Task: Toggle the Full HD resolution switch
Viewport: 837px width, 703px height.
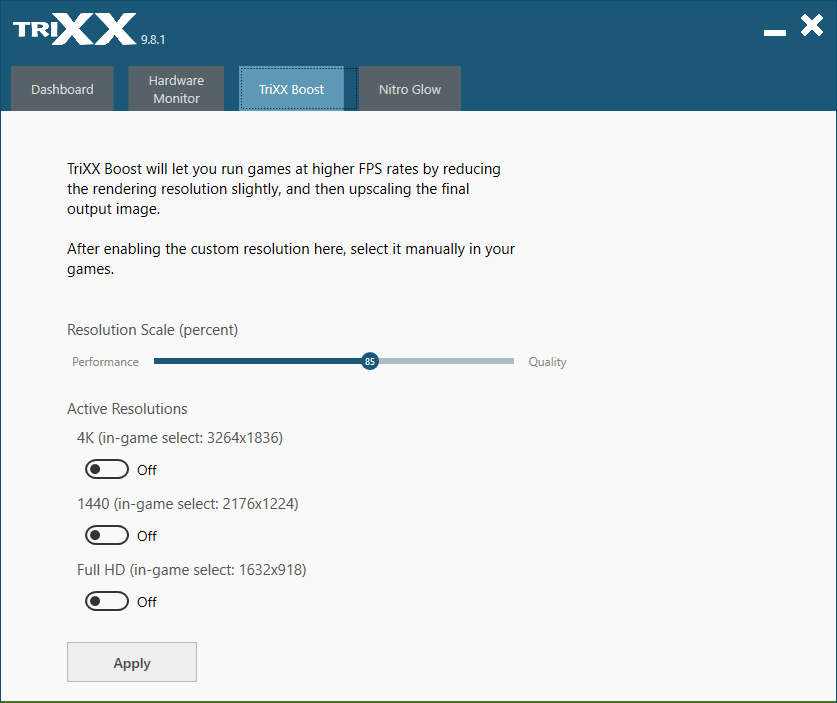Action: [x=107, y=602]
